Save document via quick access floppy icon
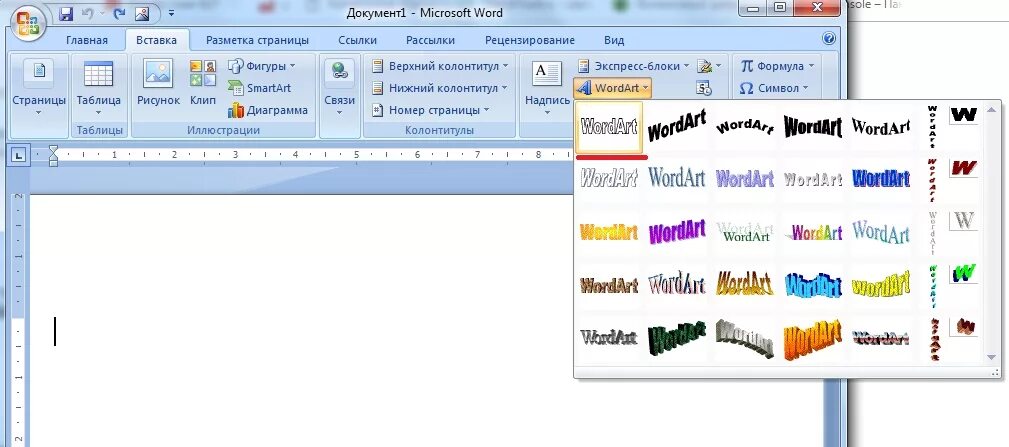 66,13
